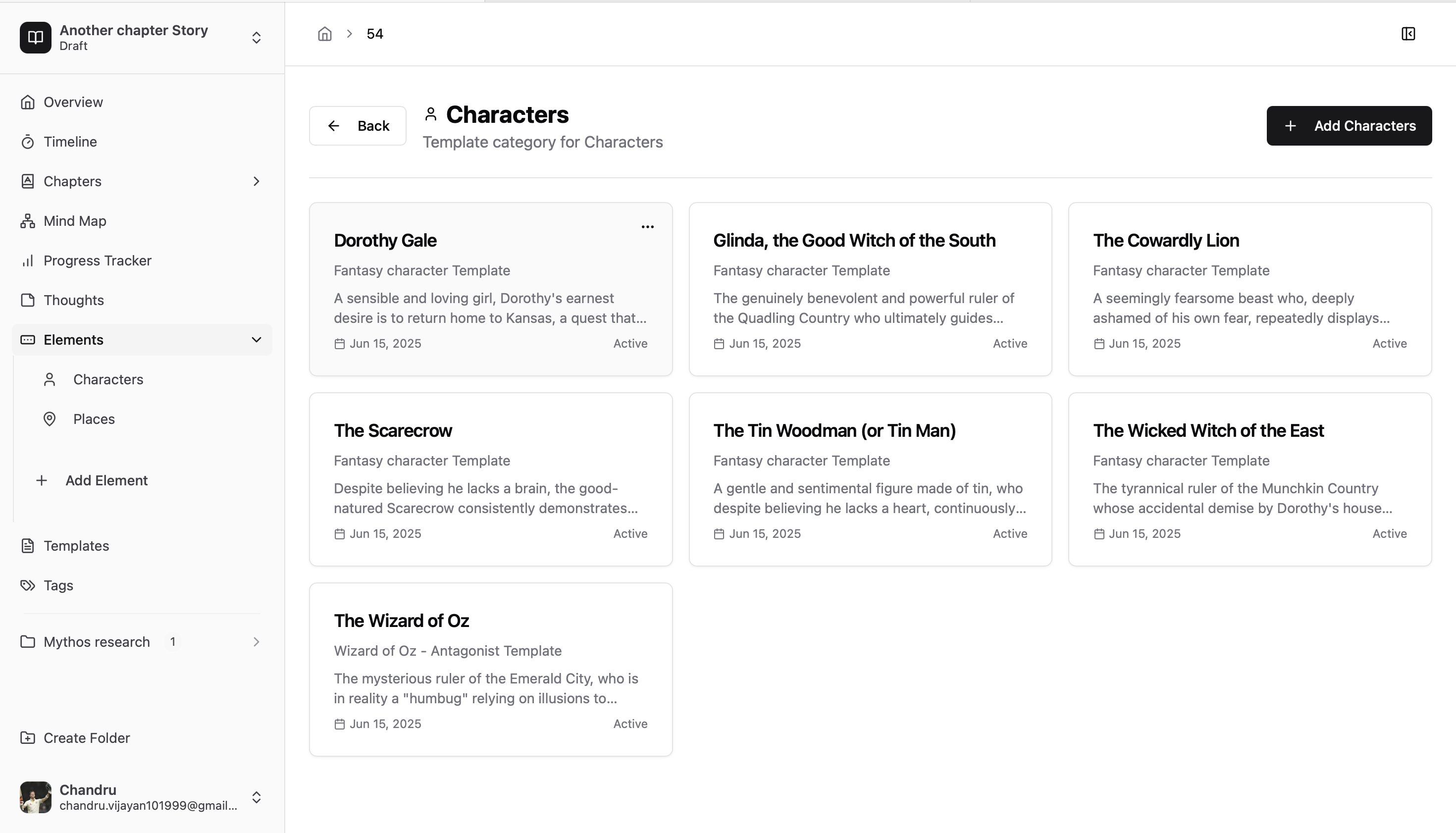Click Active status on Glinda card
1456x833 pixels.
pyautogui.click(x=1010, y=343)
